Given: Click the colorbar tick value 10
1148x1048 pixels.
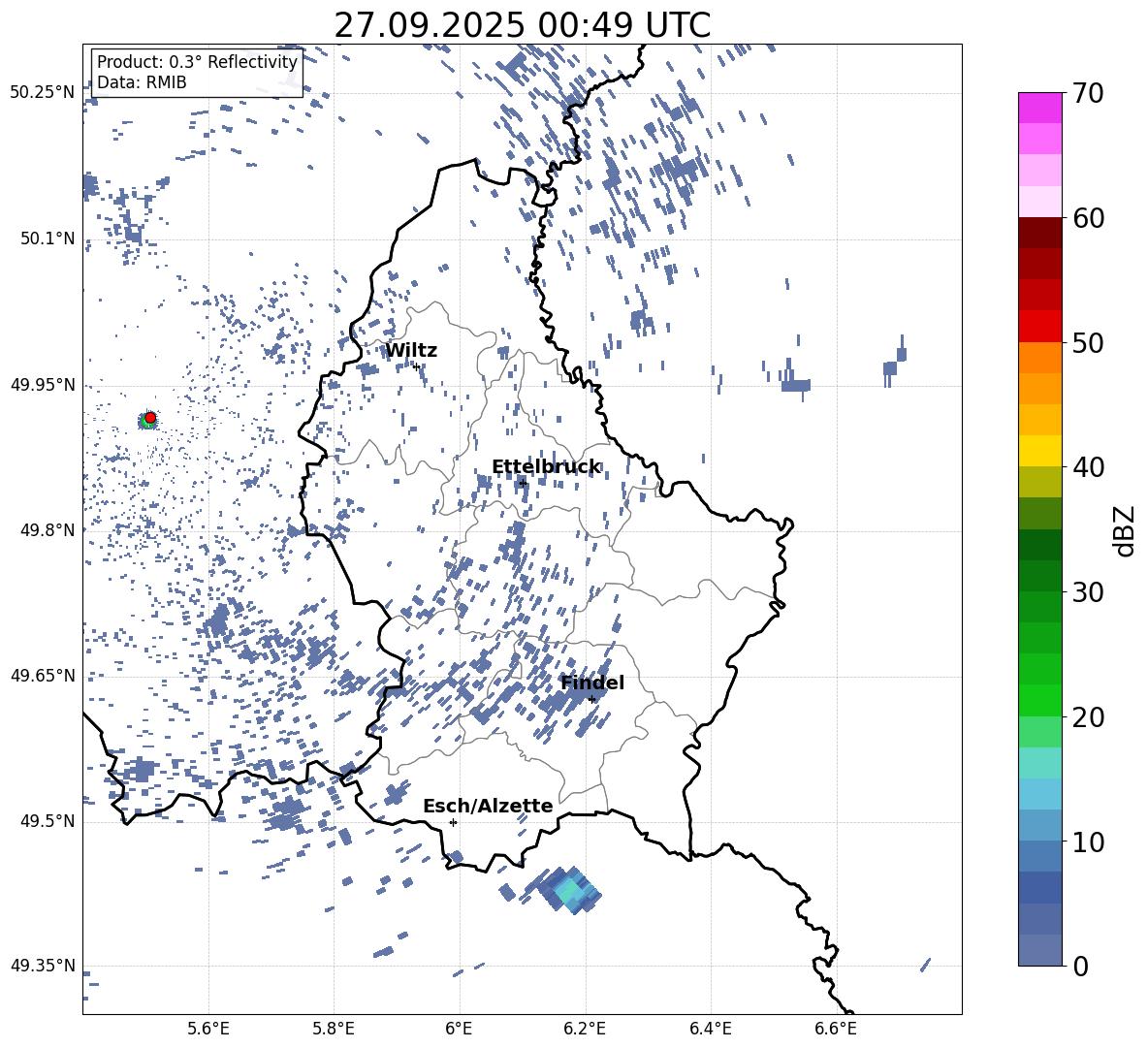Looking at the screenshot, I should (1088, 842).
